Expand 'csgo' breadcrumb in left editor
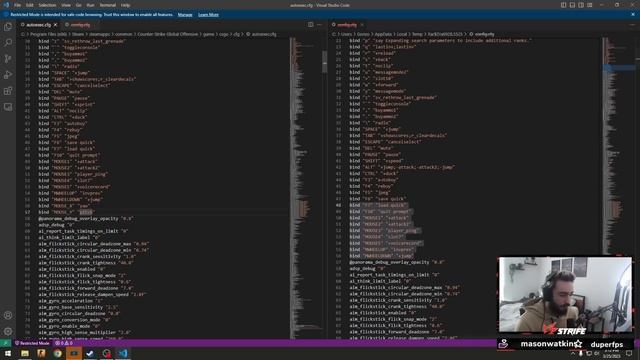This screenshot has height=360, width=640. pyautogui.click(x=224, y=34)
